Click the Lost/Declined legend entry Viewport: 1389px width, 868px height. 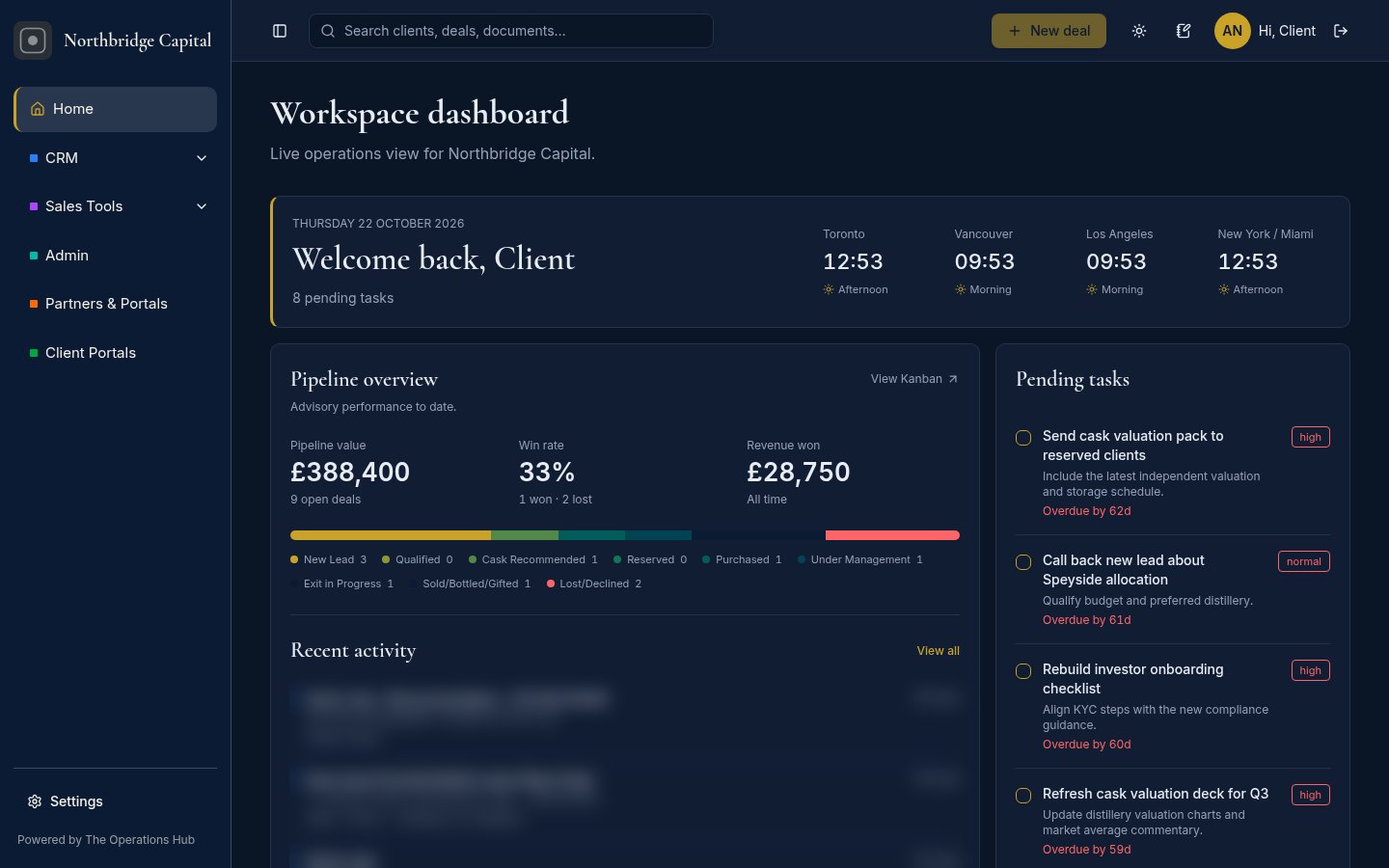(594, 583)
